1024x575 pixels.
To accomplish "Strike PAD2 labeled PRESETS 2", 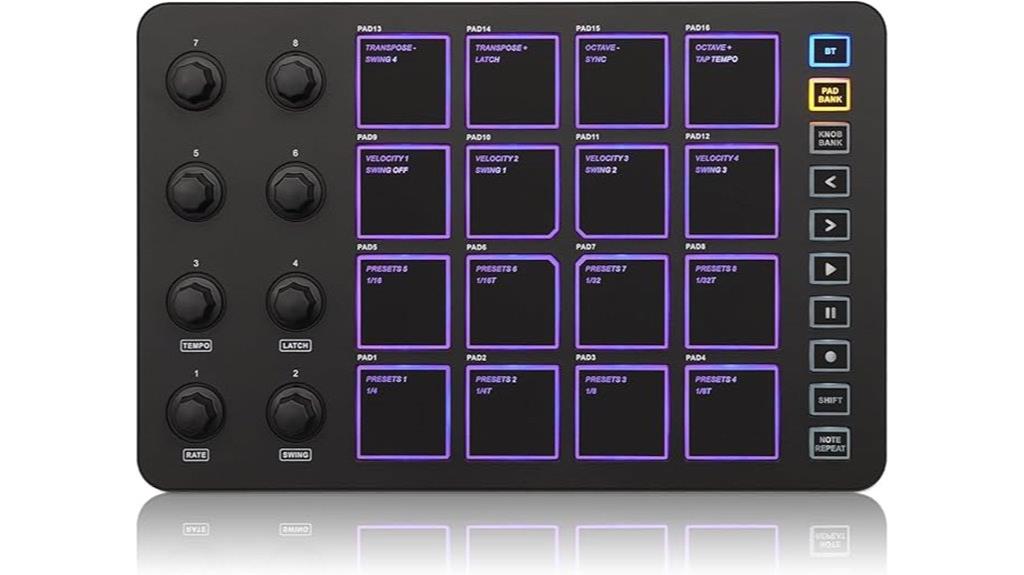I will point(513,412).
